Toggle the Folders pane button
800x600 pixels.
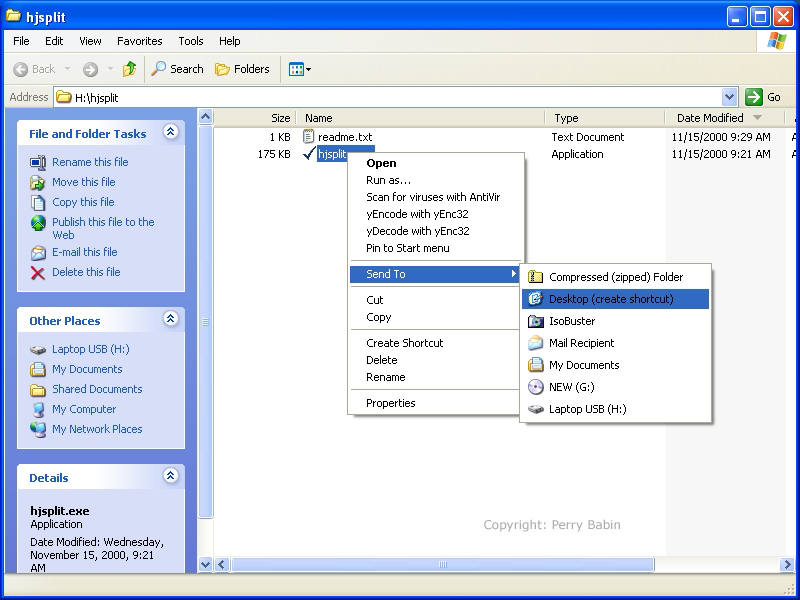242,69
